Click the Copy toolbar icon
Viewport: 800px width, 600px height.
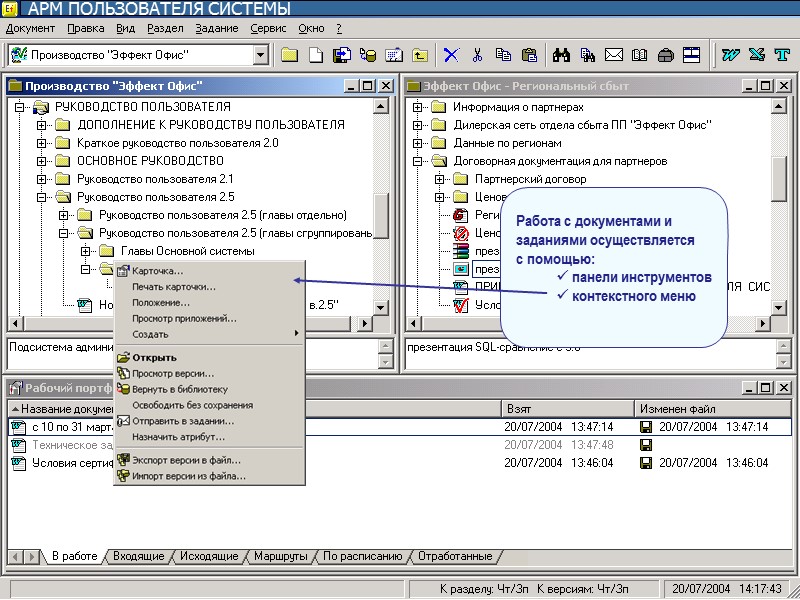pyautogui.click(x=503, y=55)
